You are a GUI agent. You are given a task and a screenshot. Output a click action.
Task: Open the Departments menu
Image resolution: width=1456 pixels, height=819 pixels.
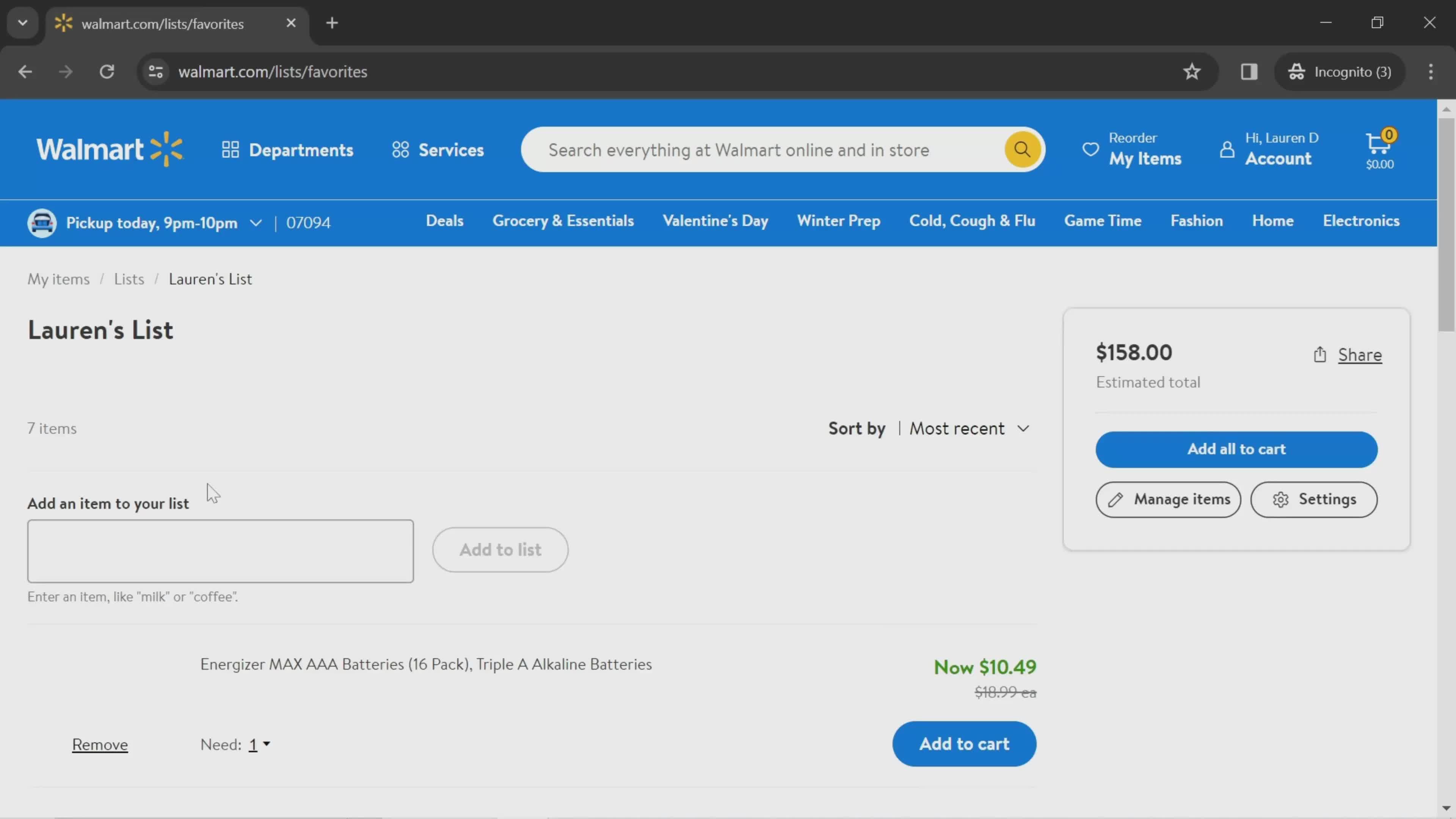pos(287,150)
